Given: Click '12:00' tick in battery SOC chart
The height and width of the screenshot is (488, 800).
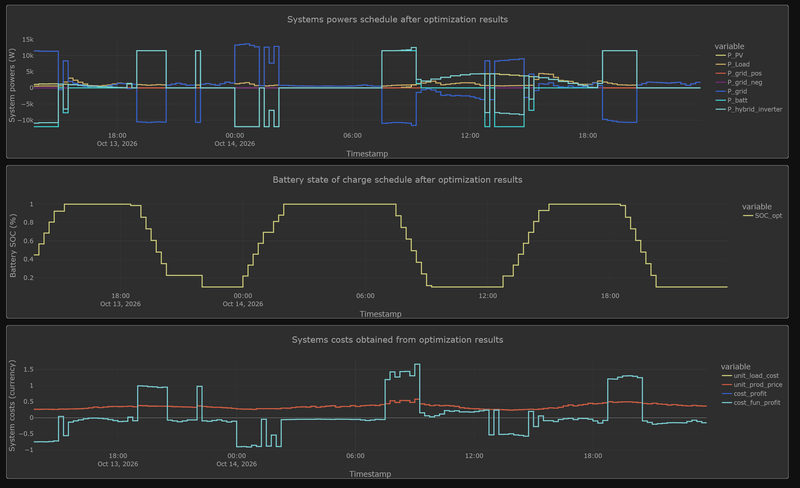Looking at the screenshot, I should (x=488, y=296).
